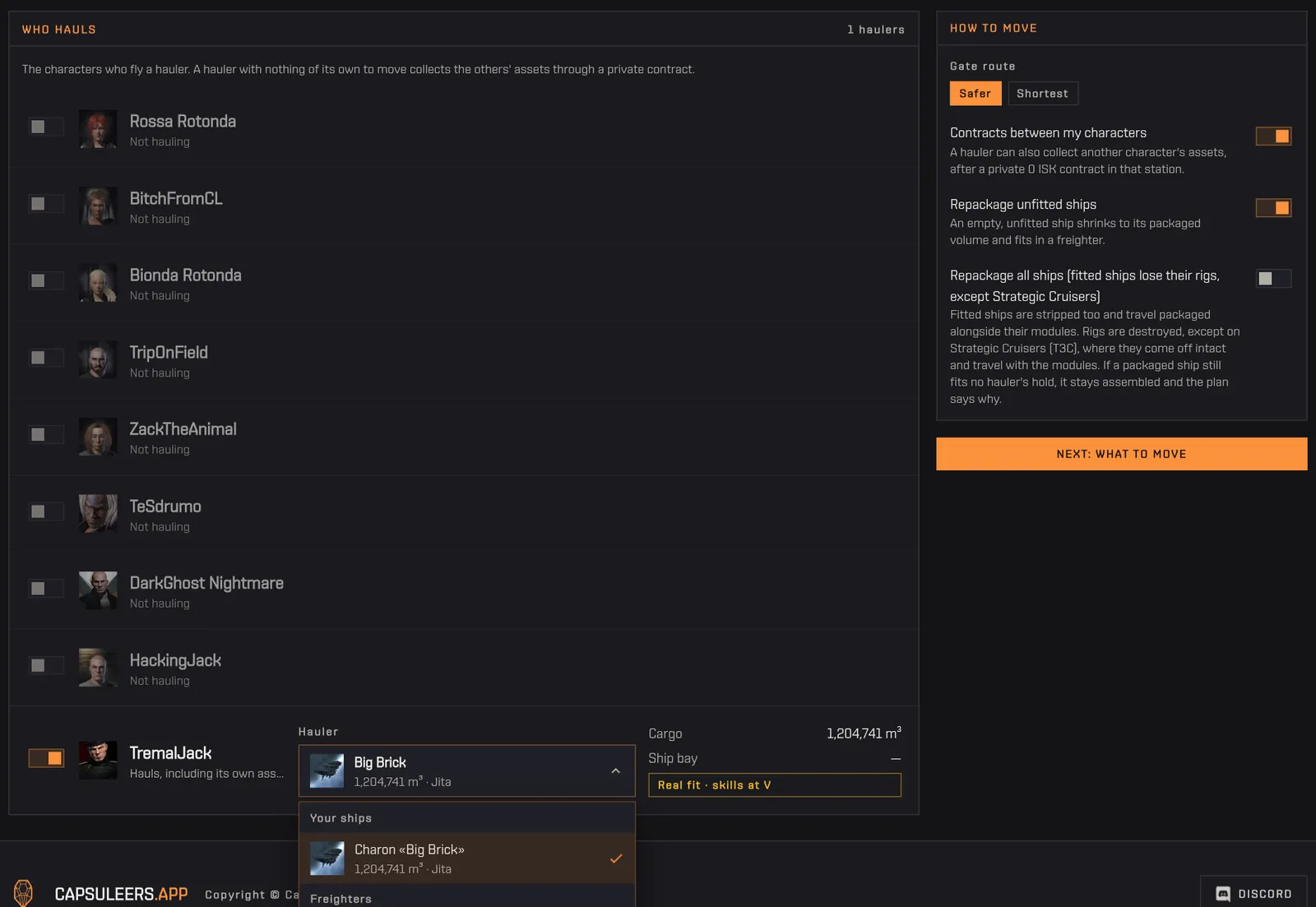The image size is (1316, 907).
Task: Click the Ship bay label
Action: click(x=673, y=758)
